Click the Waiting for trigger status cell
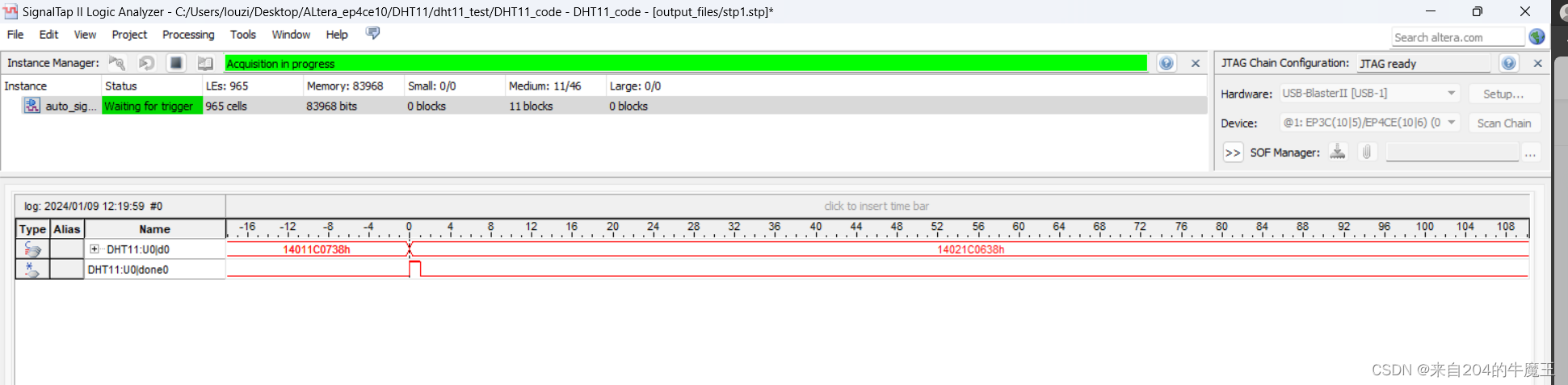The width and height of the screenshot is (1568, 385). (x=151, y=106)
